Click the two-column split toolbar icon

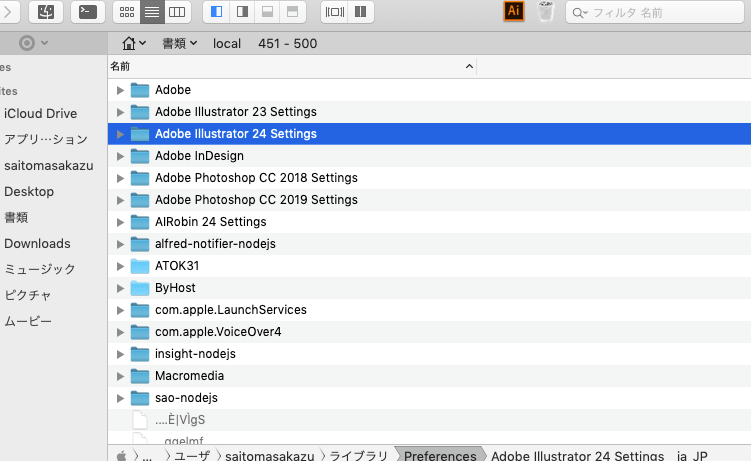tap(361, 12)
